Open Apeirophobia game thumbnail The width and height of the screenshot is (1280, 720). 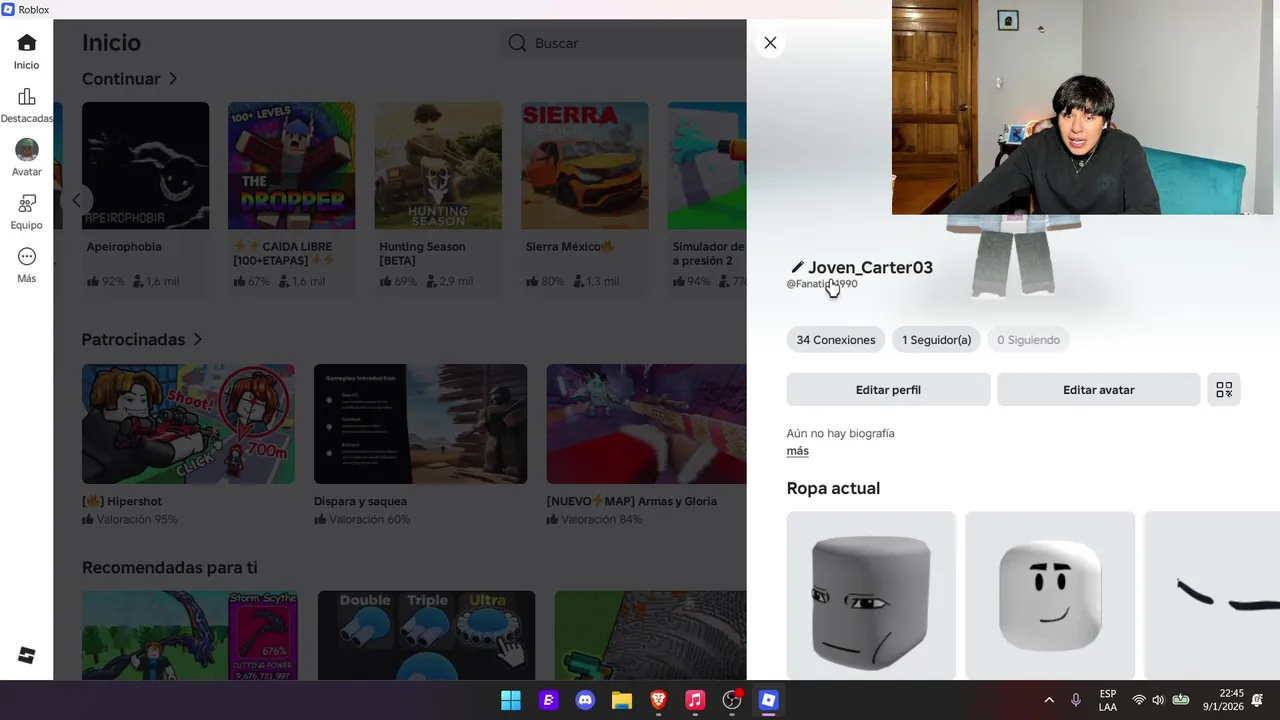145,166
